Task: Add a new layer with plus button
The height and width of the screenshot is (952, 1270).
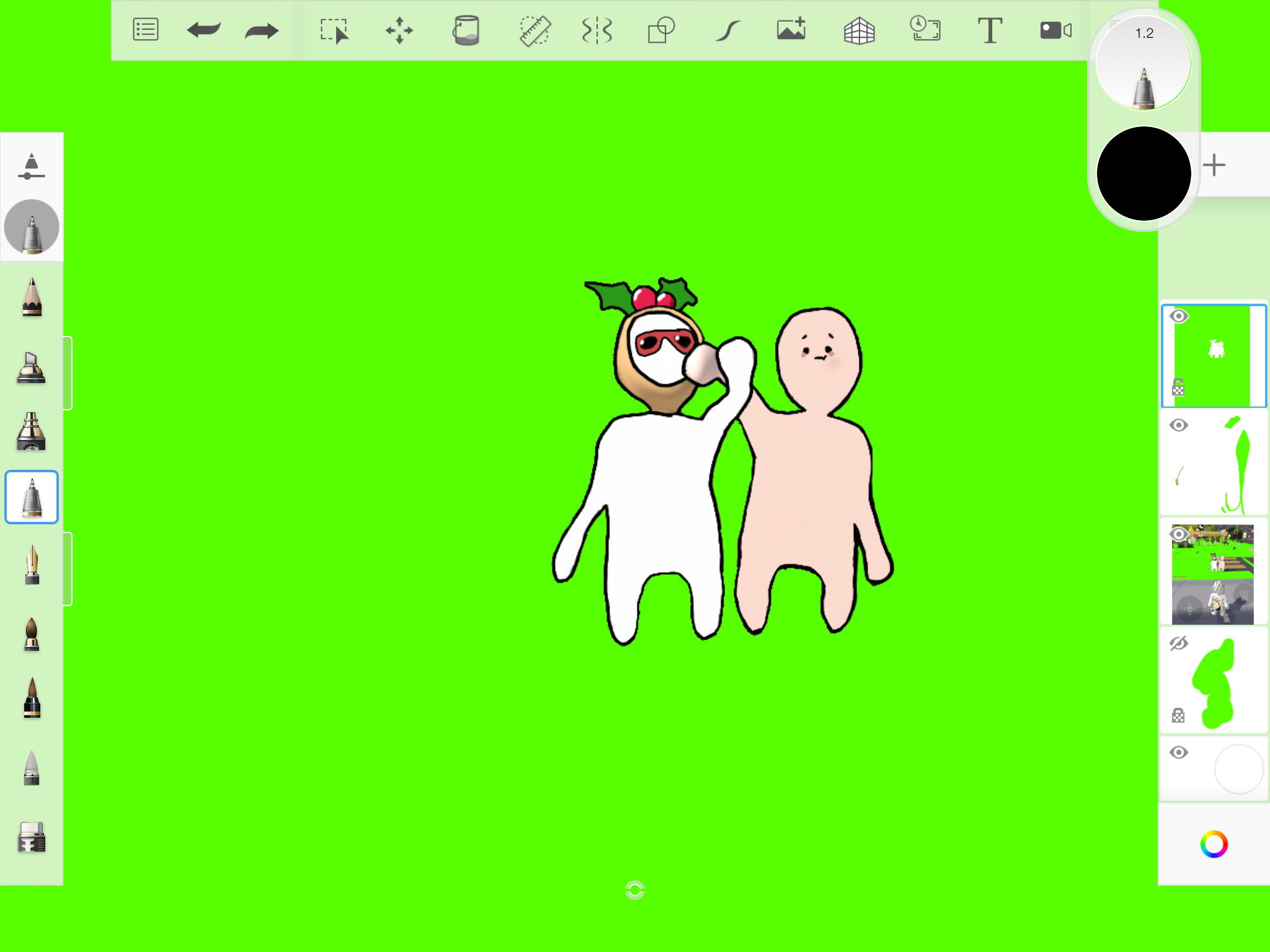Action: point(1214,165)
